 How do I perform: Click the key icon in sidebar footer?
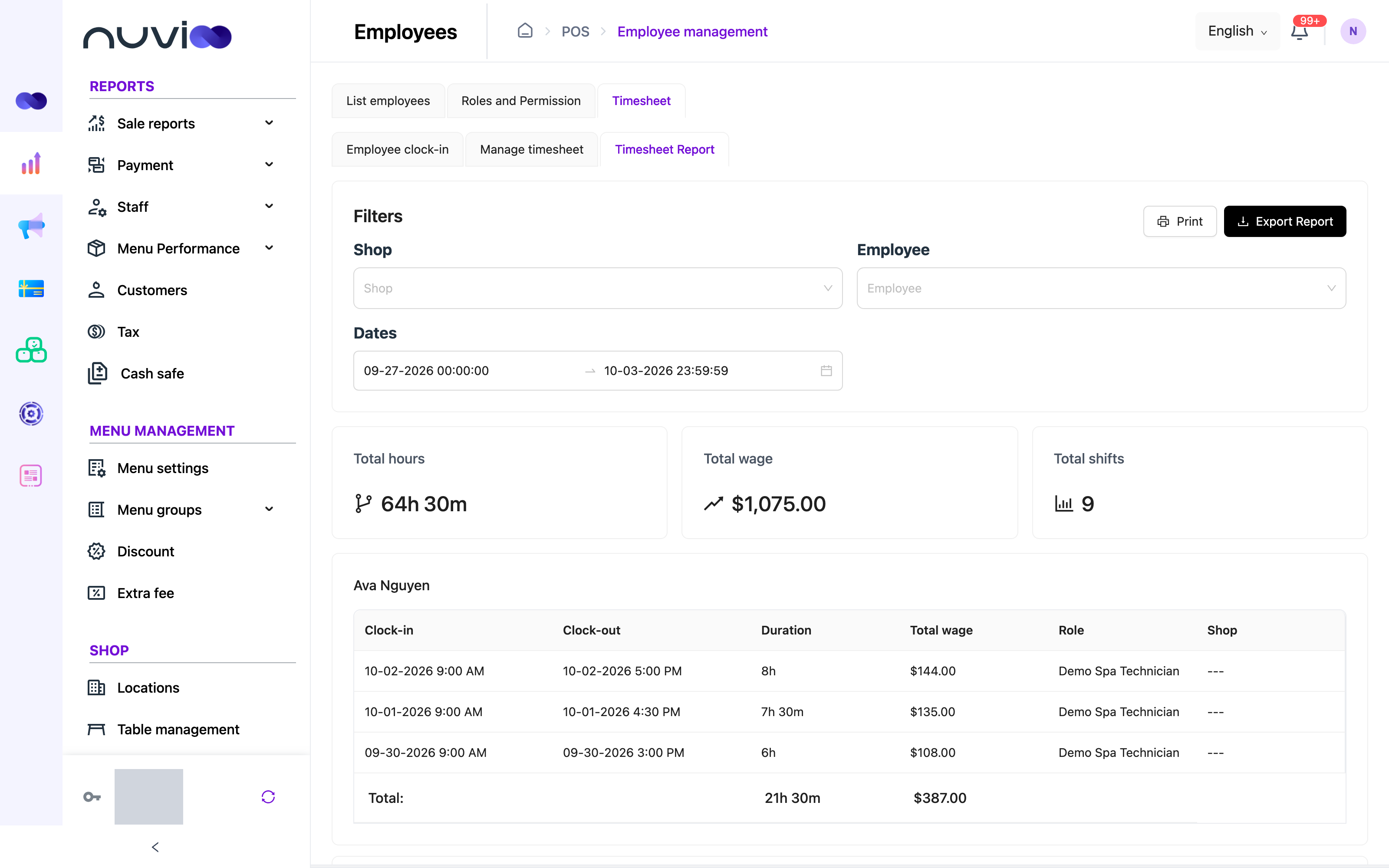point(92,797)
